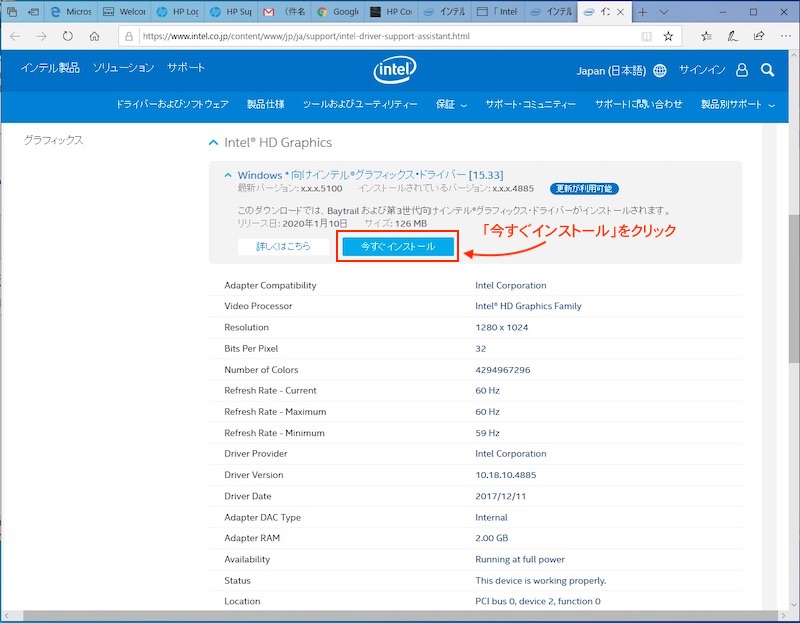Open Reading view icon in address bar
Viewport: 800px width, 623px height.
pyautogui.click(x=646, y=36)
